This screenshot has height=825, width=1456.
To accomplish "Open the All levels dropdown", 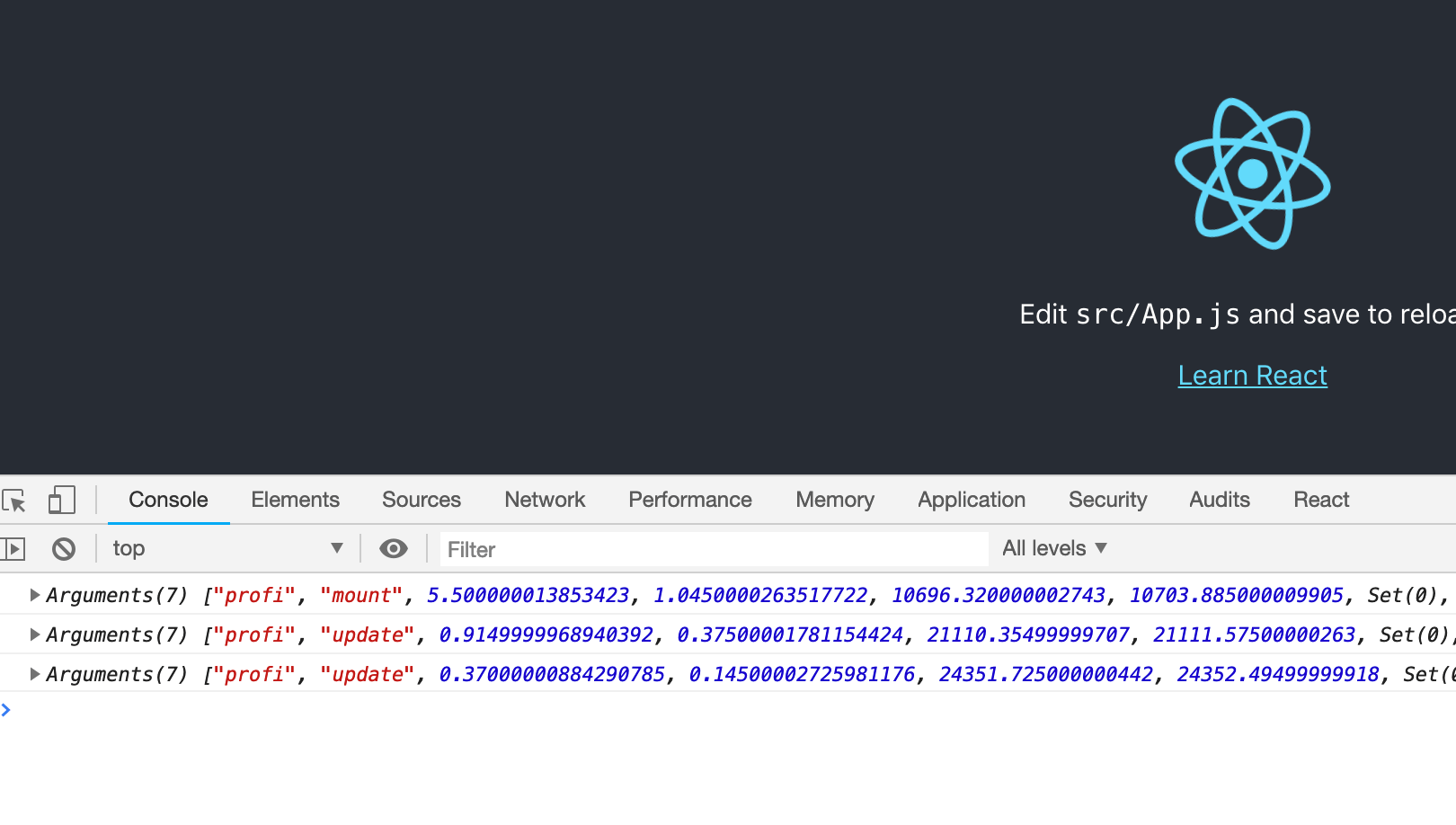I will point(1054,548).
